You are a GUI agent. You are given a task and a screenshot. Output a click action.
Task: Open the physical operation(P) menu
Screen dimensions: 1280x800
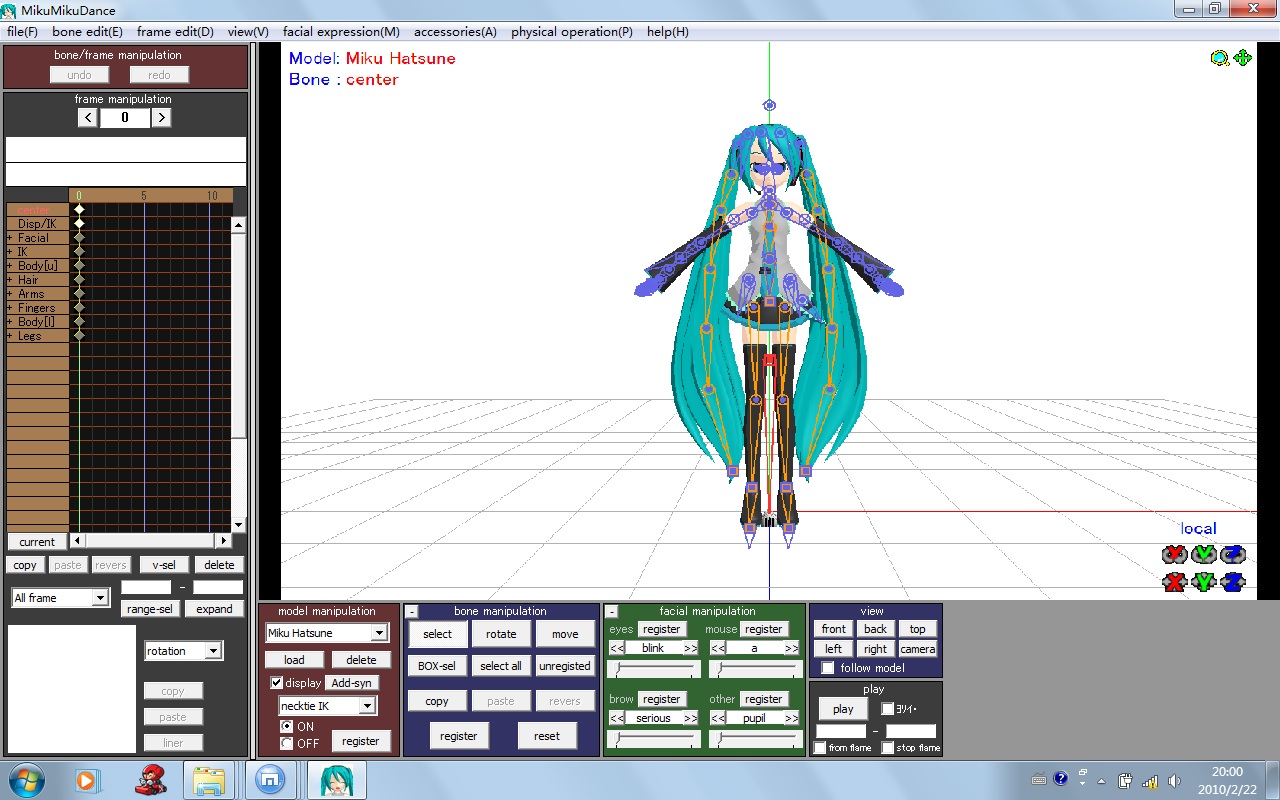point(572,32)
